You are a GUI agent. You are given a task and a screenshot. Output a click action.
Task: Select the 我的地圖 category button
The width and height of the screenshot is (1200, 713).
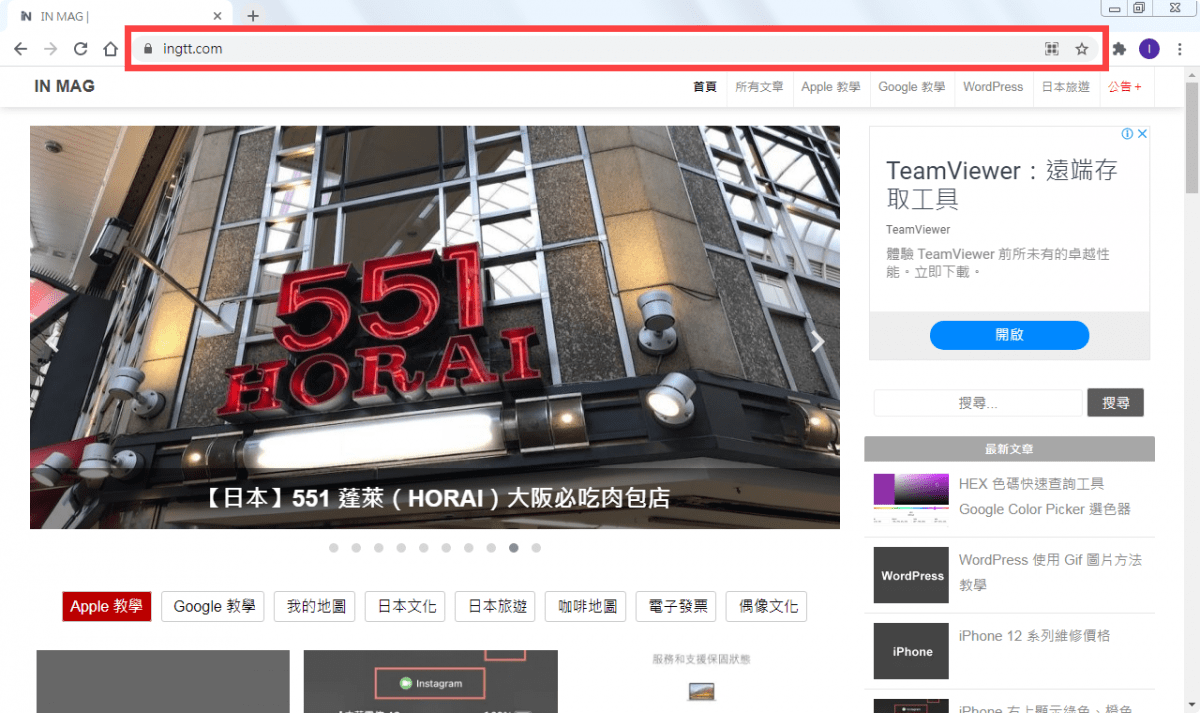(x=315, y=606)
